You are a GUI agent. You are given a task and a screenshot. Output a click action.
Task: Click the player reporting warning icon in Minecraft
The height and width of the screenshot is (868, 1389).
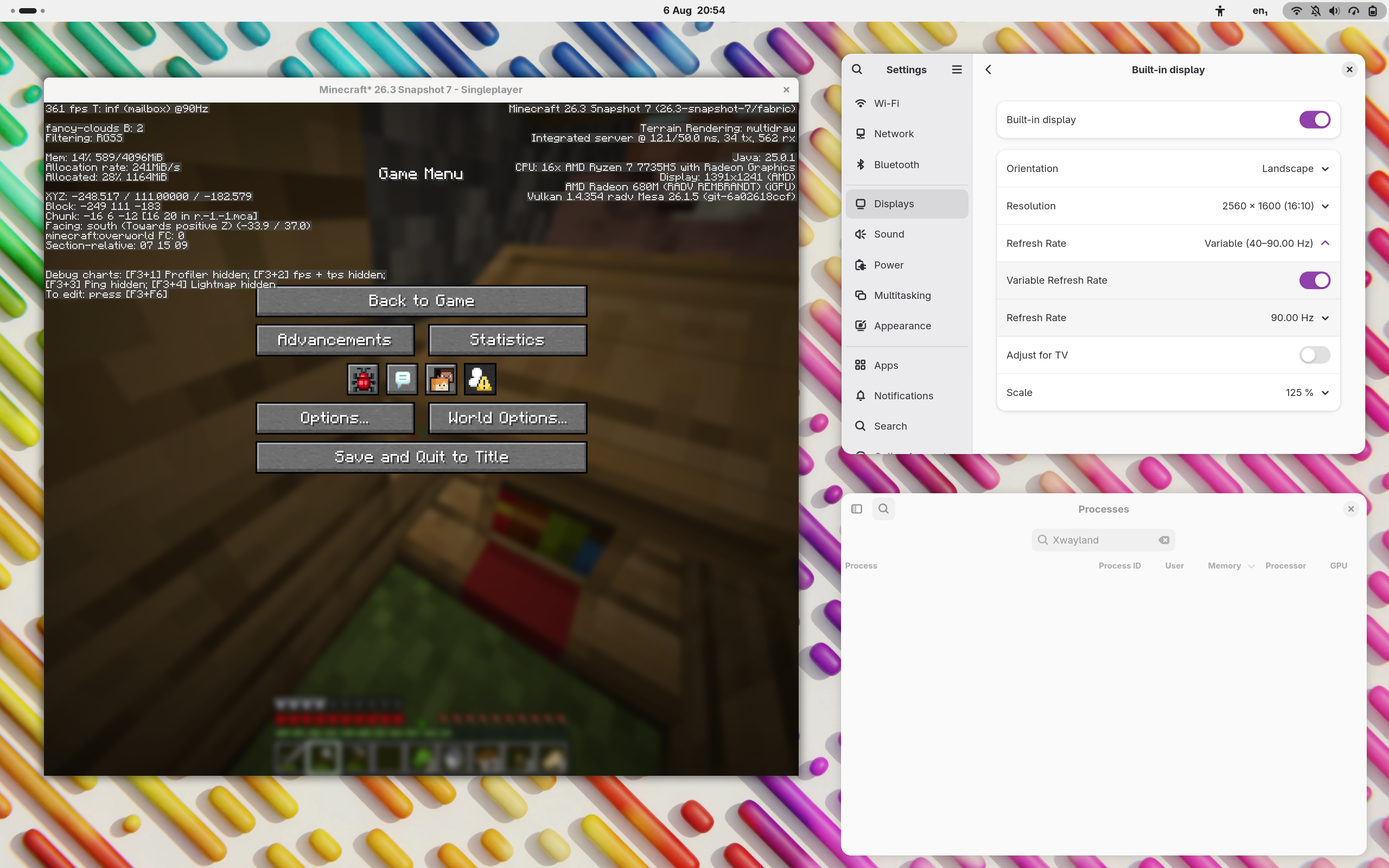point(480,379)
